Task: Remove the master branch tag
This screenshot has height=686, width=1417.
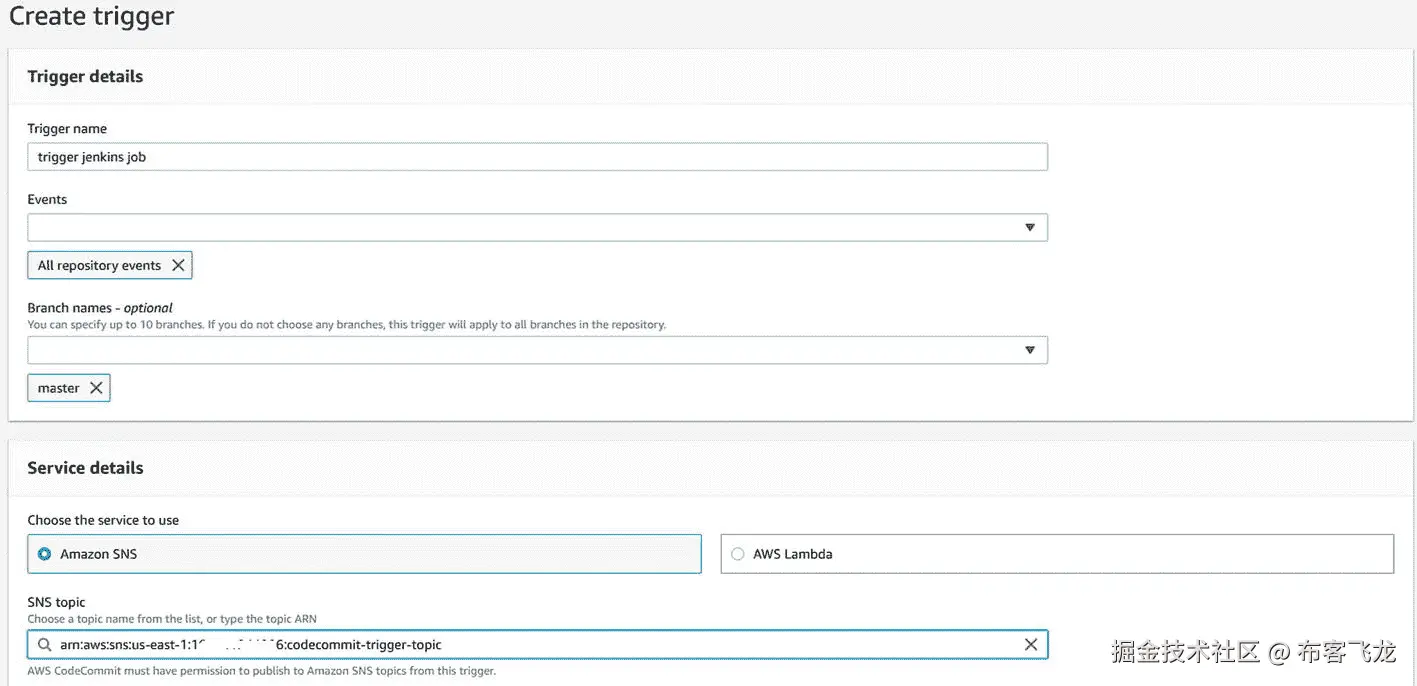Action: (96, 388)
